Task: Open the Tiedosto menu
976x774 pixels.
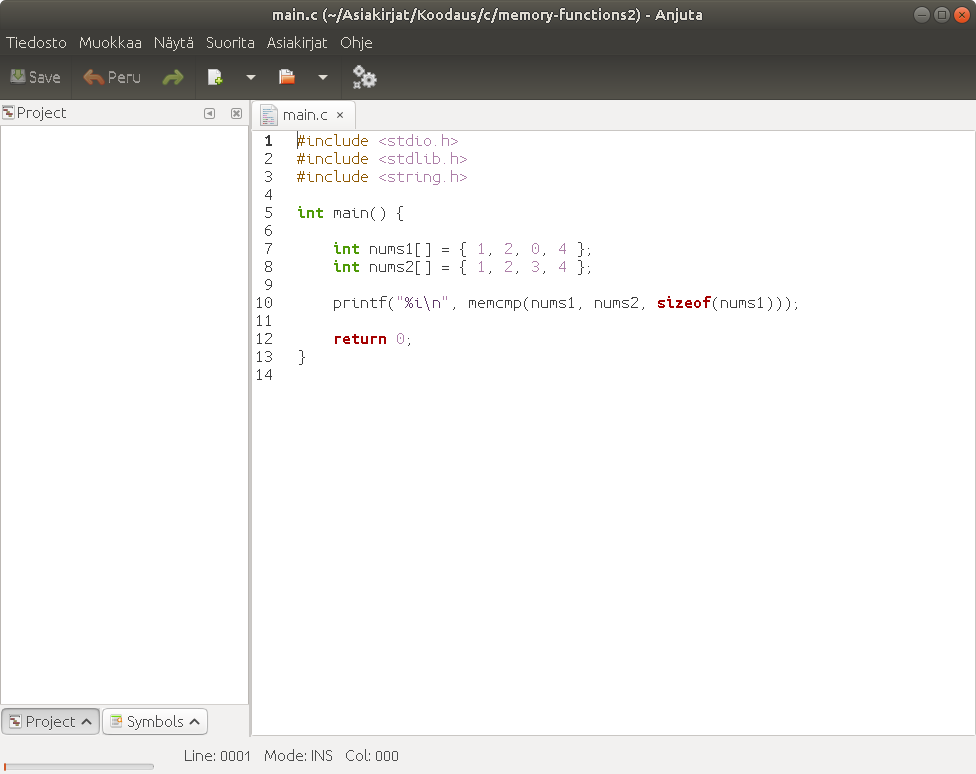Action: [x=36, y=43]
